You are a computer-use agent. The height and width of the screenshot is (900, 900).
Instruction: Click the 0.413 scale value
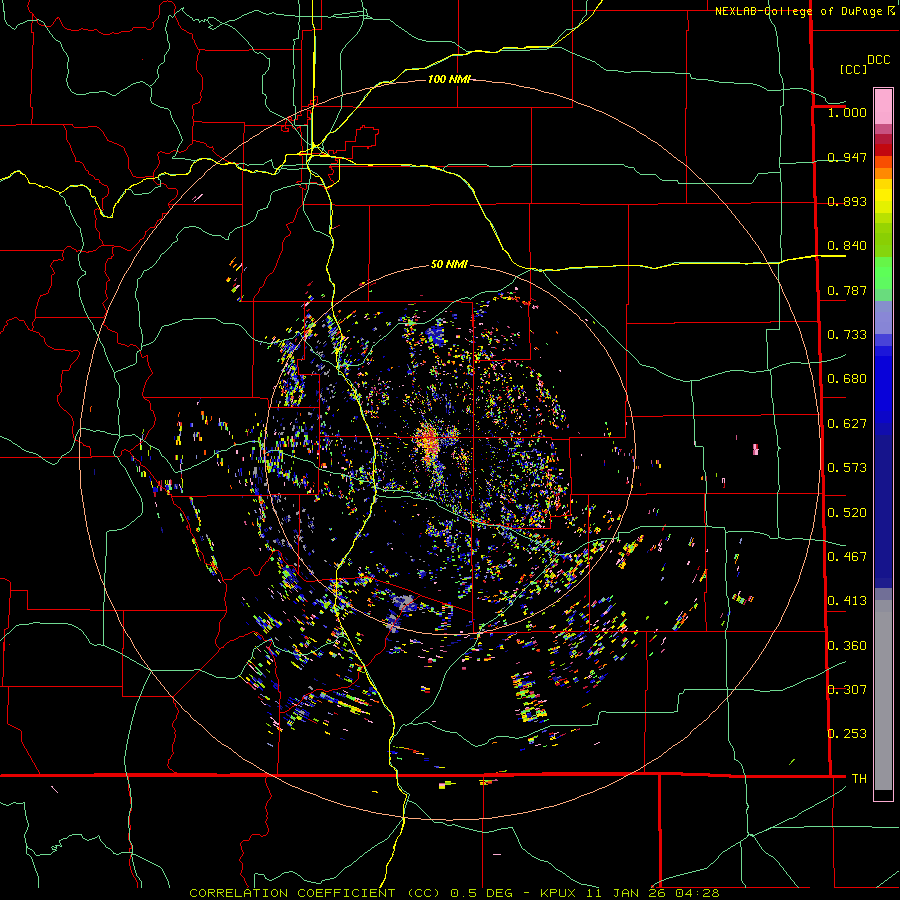point(847,601)
